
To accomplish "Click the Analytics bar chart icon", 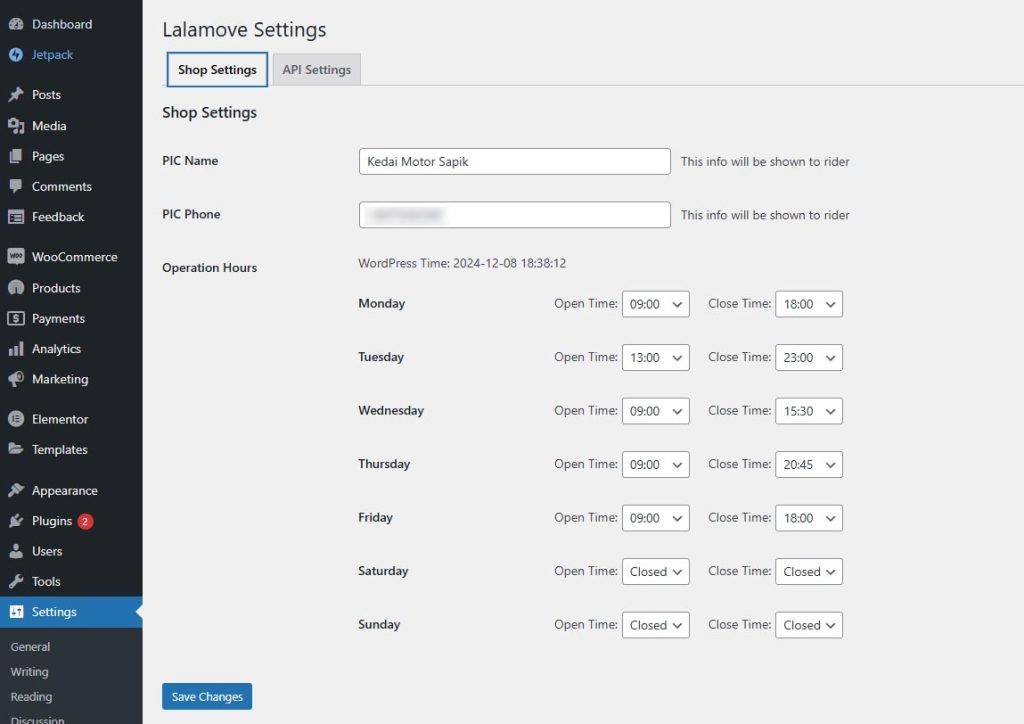I will click(16, 349).
